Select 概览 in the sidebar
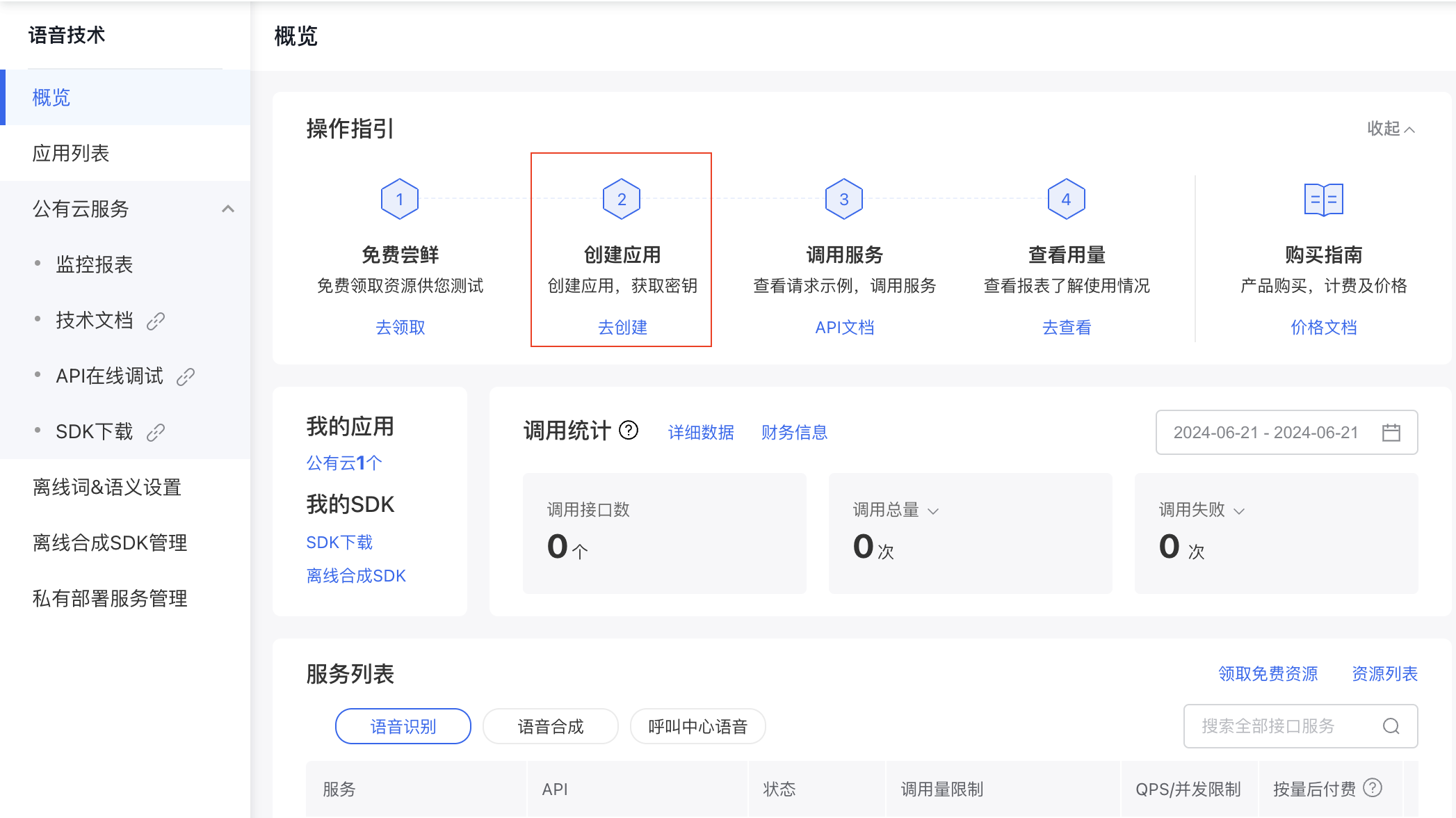Image resolution: width=1456 pixels, height=818 pixels. pyautogui.click(x=125, y=97)
